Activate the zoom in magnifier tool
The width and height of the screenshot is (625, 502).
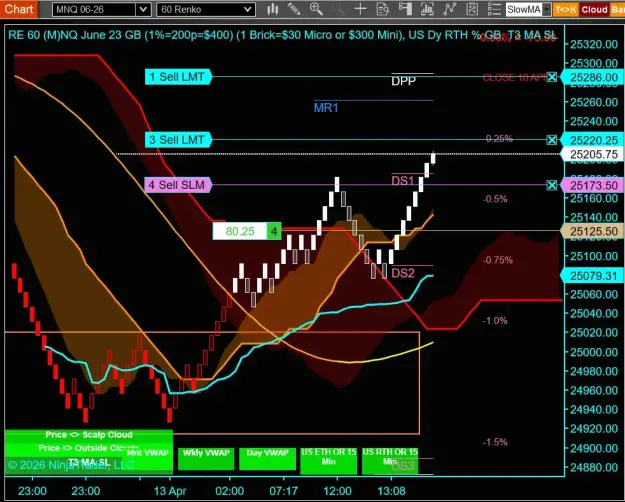pos(316,9)
